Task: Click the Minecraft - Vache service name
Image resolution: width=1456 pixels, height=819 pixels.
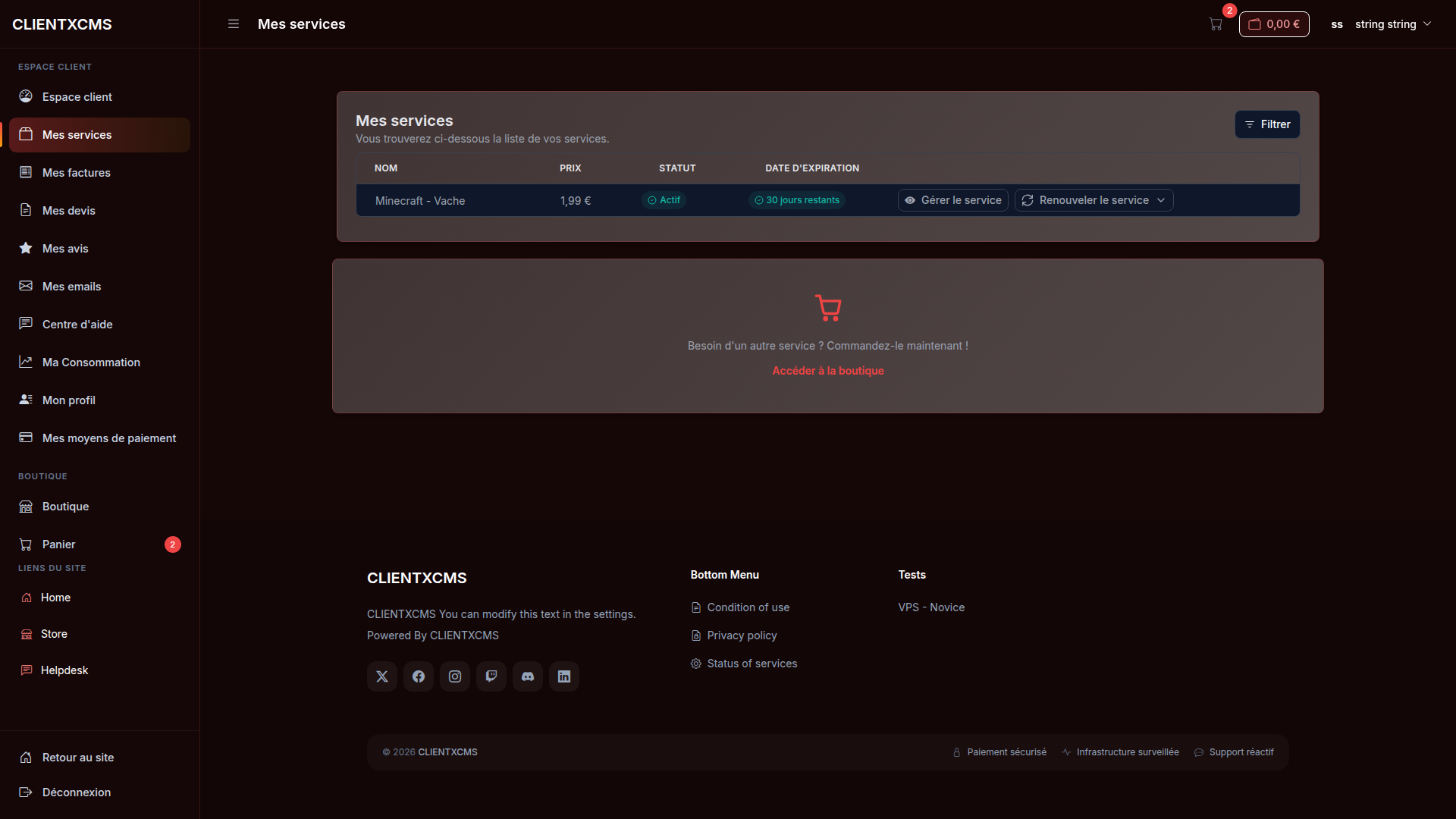Action: tap(420, 201)
